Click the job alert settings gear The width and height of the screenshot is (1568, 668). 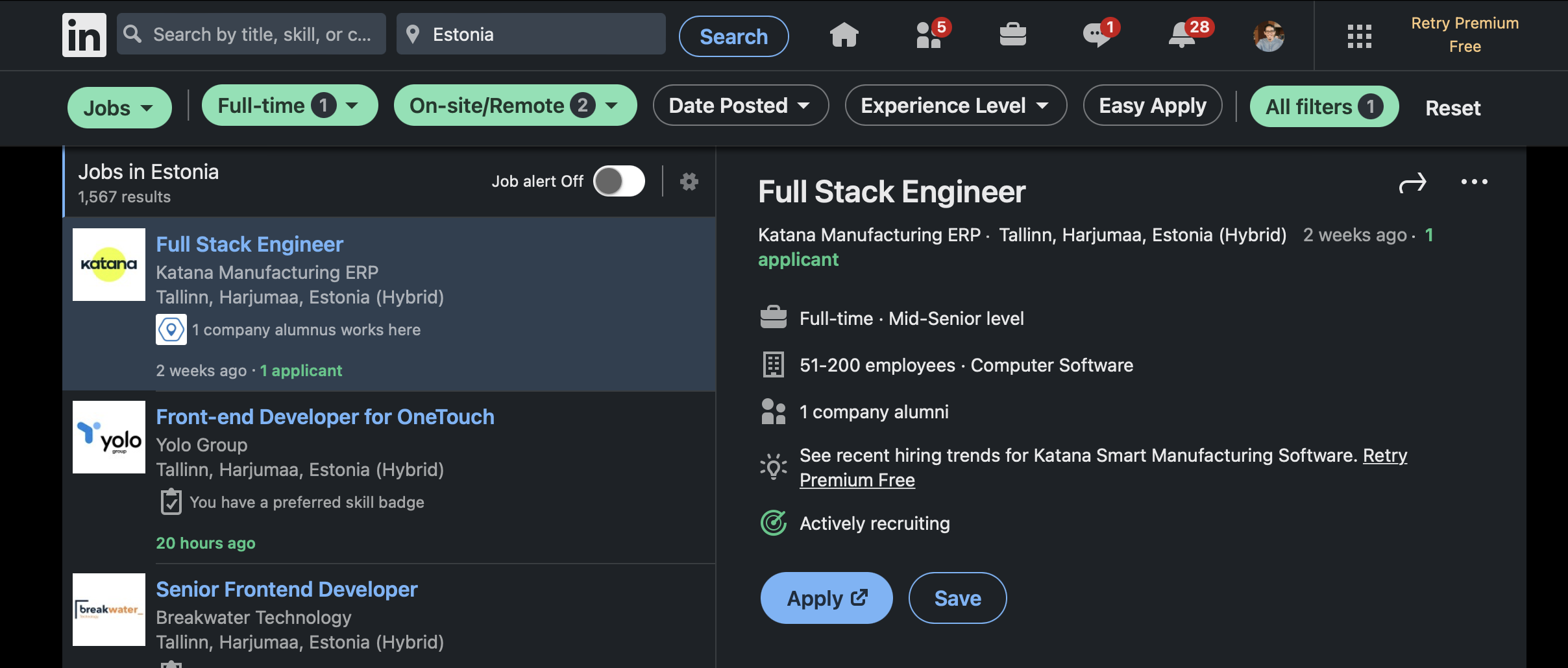coord(689,182)
